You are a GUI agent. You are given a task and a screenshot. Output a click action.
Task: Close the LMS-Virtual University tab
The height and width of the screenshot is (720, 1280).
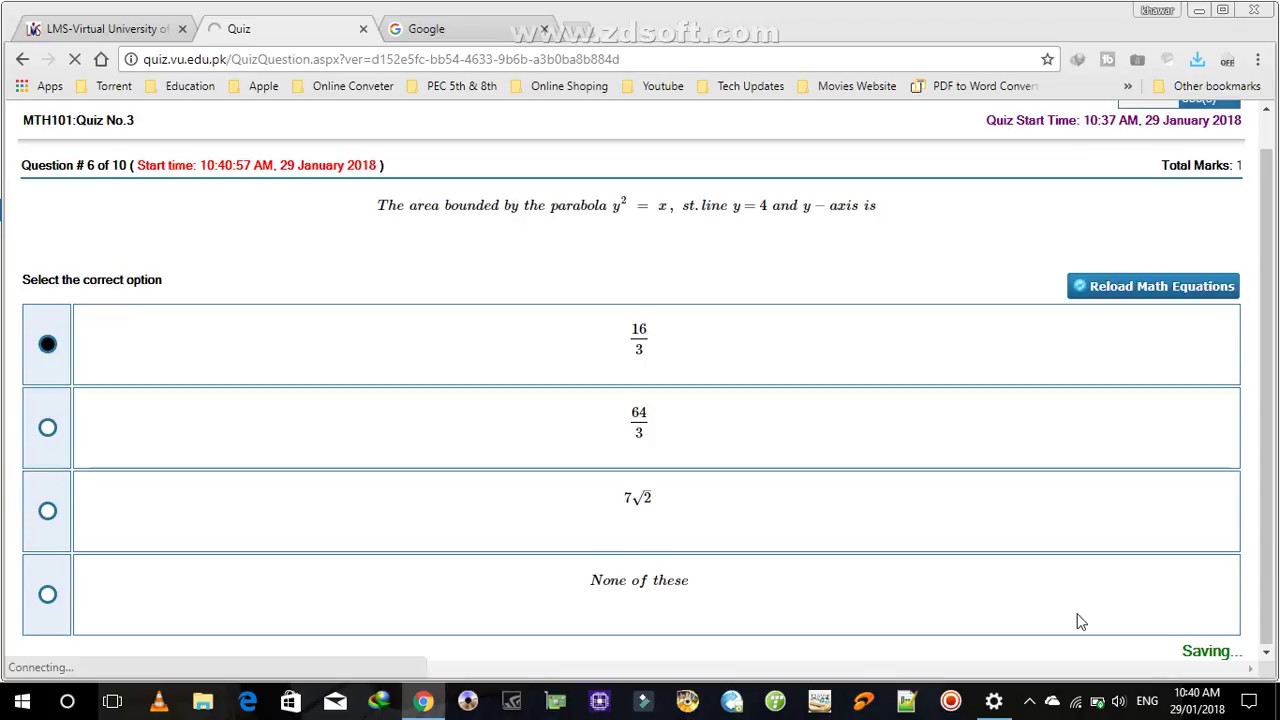point(182,29)
